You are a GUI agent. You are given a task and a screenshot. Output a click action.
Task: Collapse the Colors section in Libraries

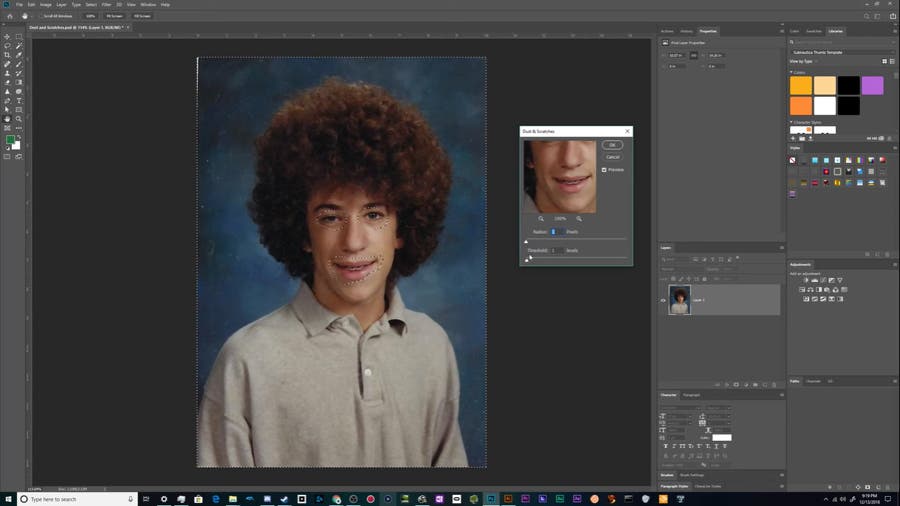791,72
